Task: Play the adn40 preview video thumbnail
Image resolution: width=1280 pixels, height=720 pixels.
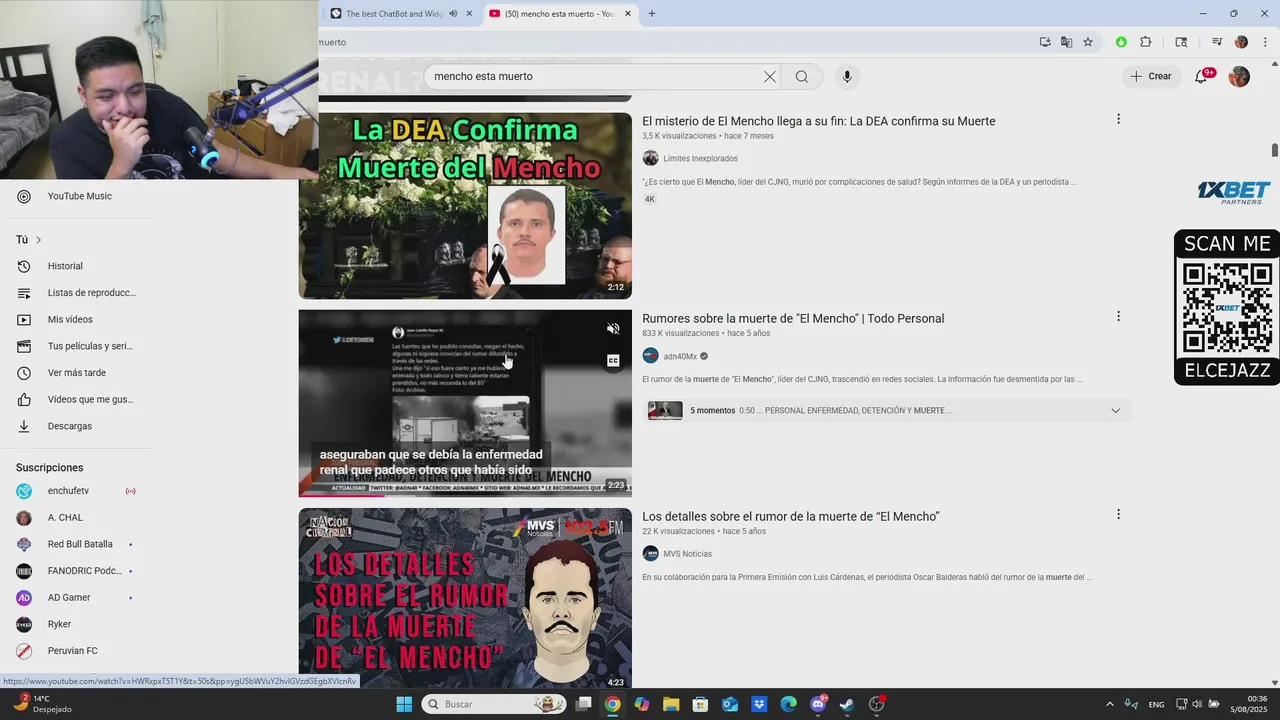Action: coord(465,403)
